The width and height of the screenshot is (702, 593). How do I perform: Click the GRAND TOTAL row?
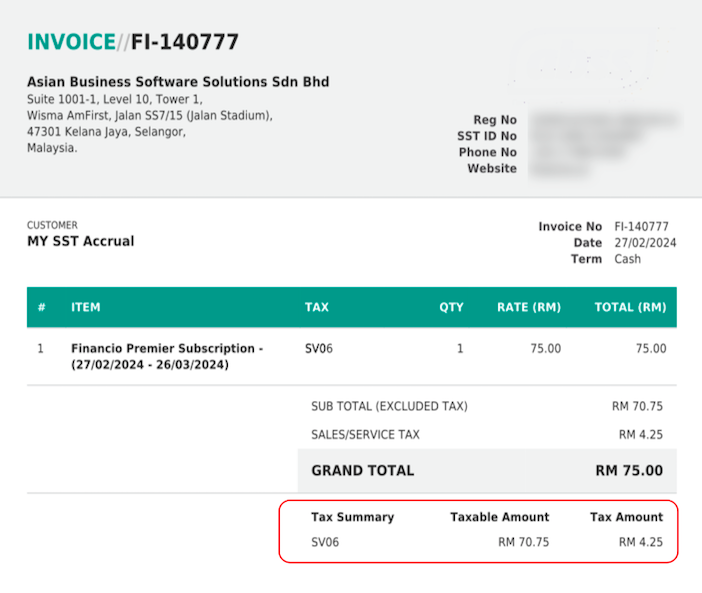(x=486, y=470)
